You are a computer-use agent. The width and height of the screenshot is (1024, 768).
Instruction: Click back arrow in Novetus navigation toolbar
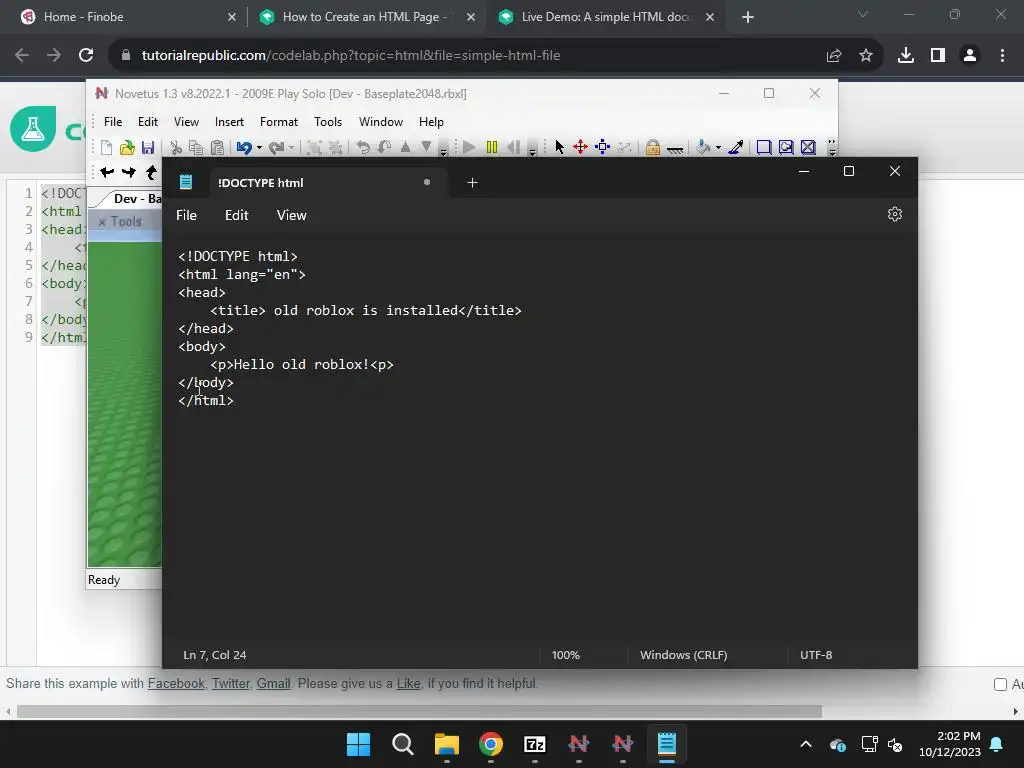pyautogui.click(x=107, y=172)
